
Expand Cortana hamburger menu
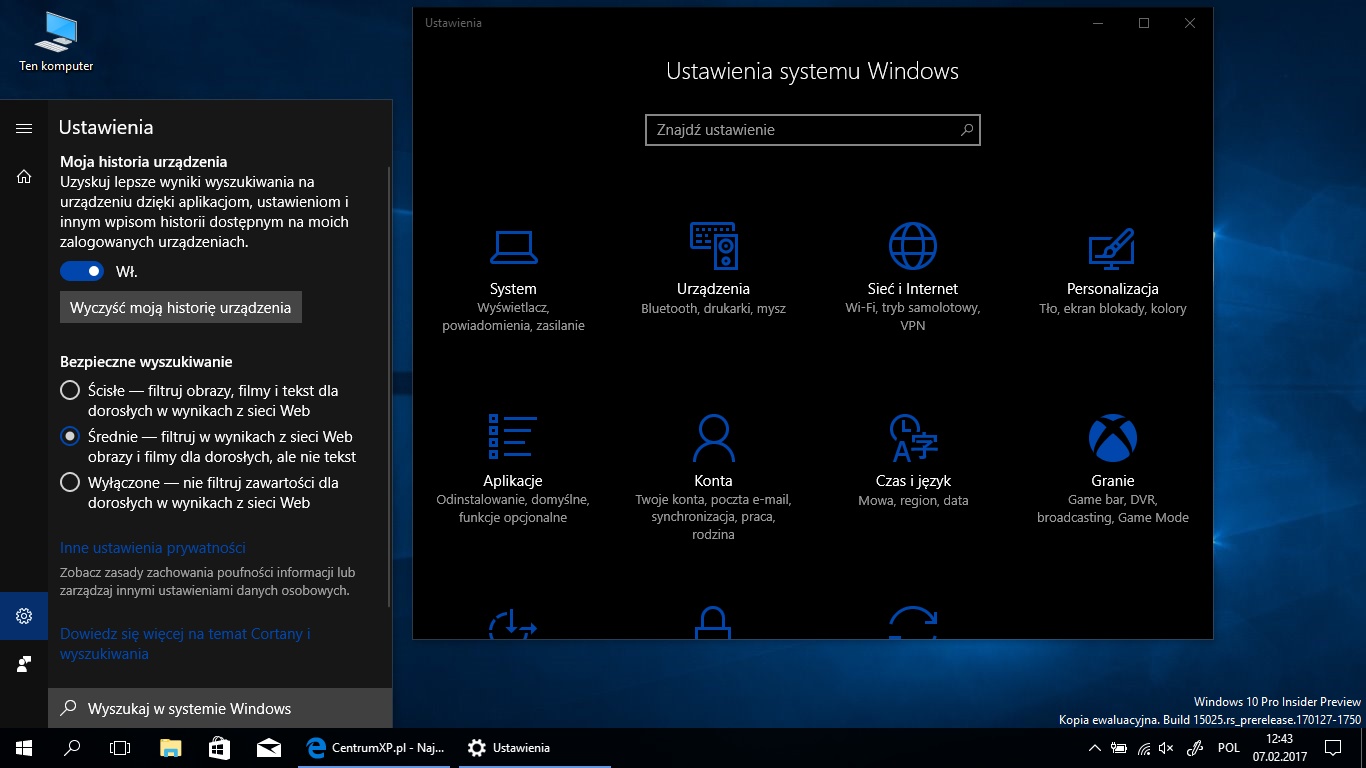24,128
